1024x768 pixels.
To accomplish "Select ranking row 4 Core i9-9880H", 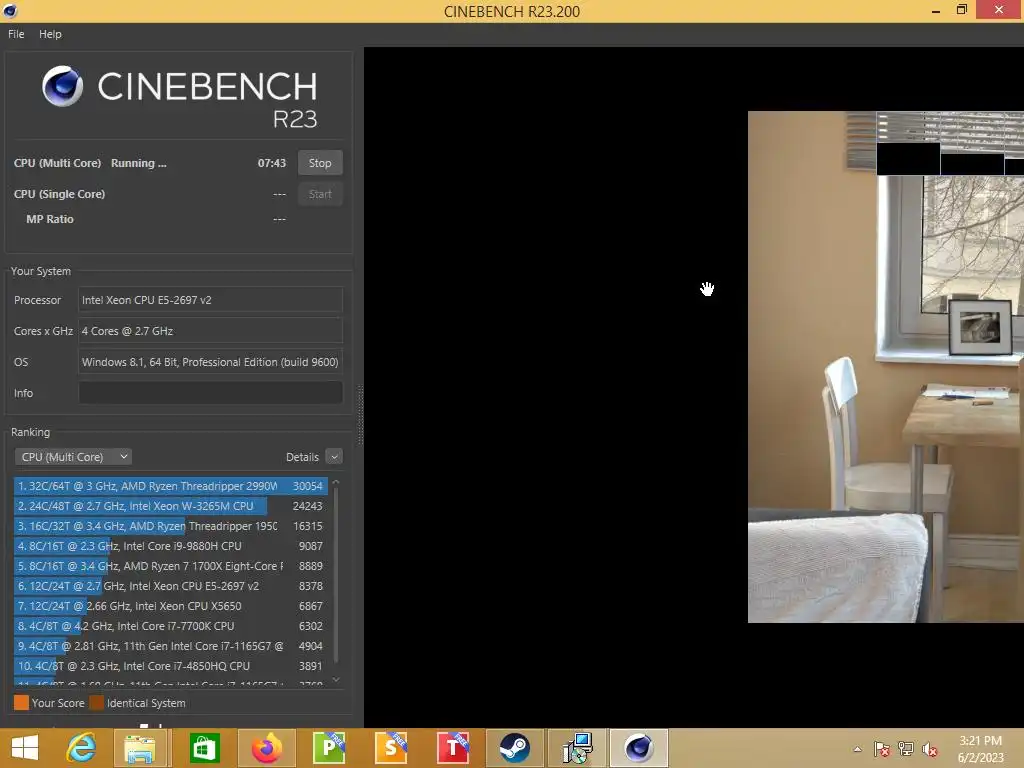I will click(x=171, y=546).
